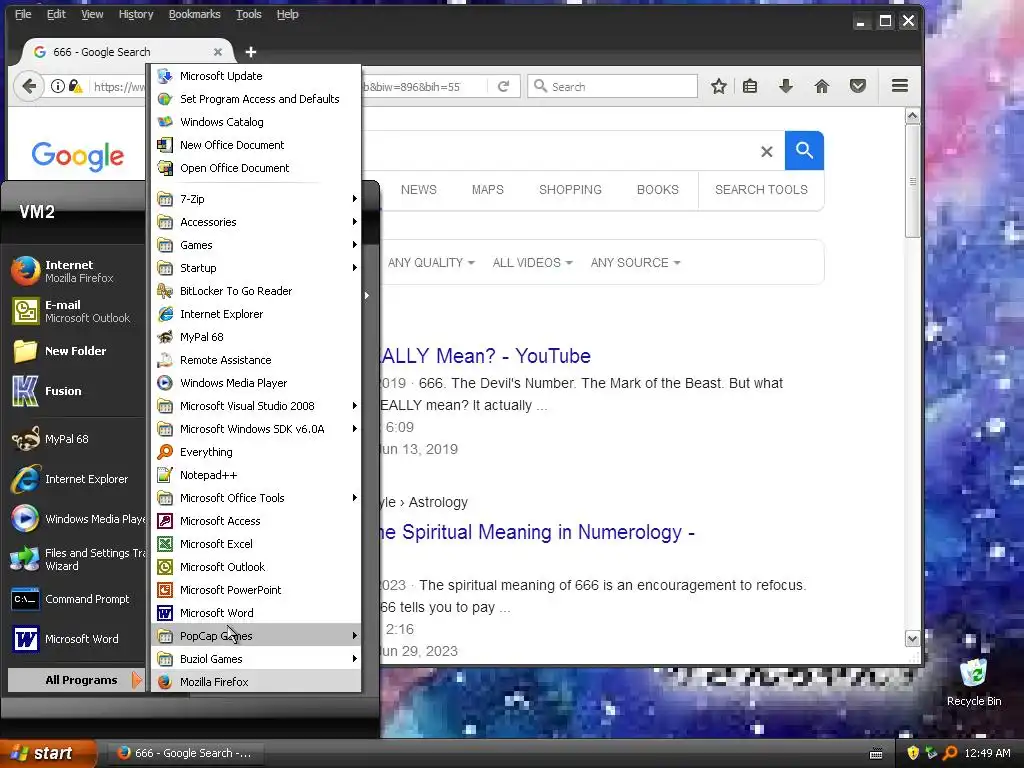Launch Microsoft Access
Screen dimensions: 1024x768
click(x=255, y=520)
